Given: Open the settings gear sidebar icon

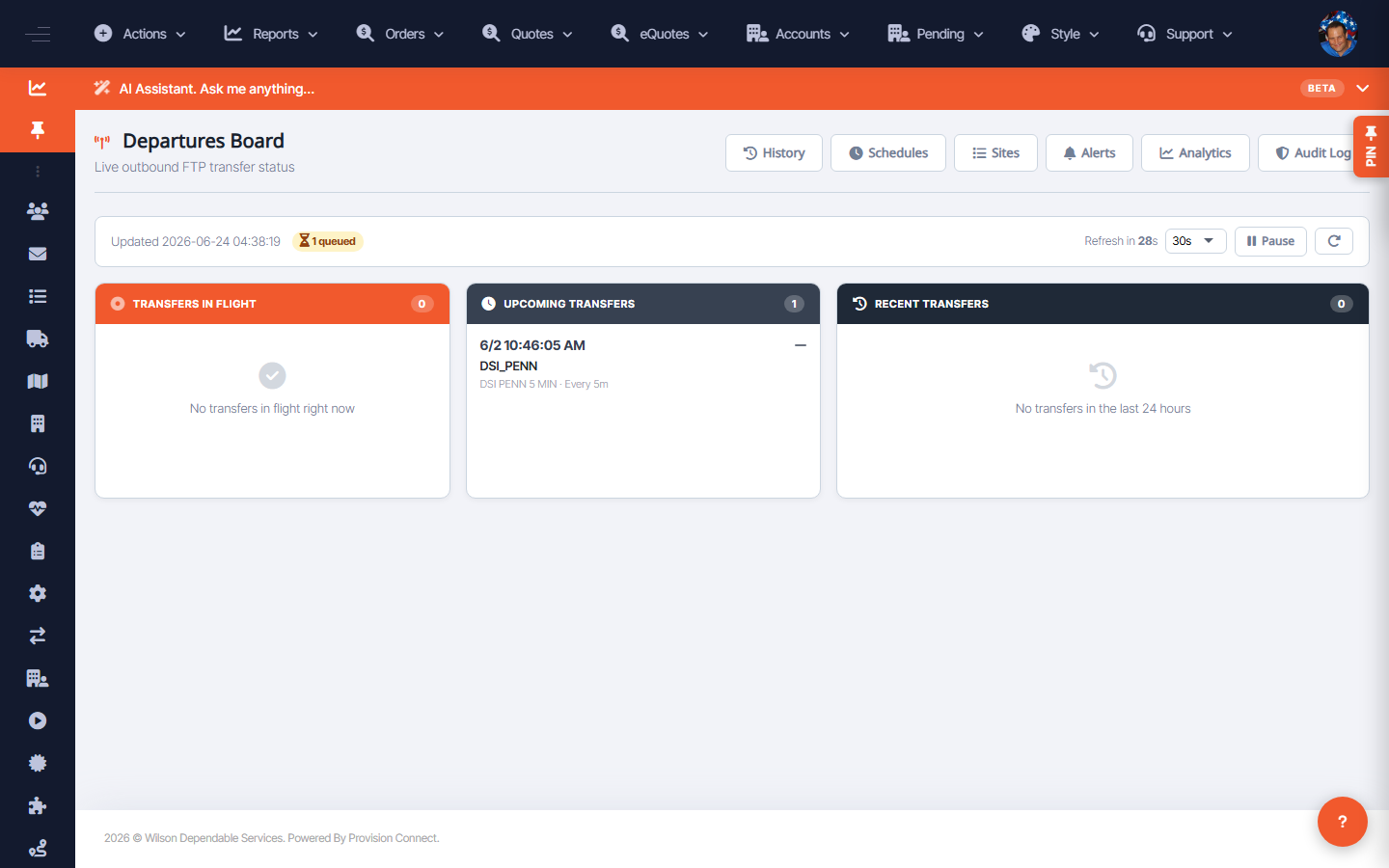Looking at the screenshot, I should coord(38,593).
